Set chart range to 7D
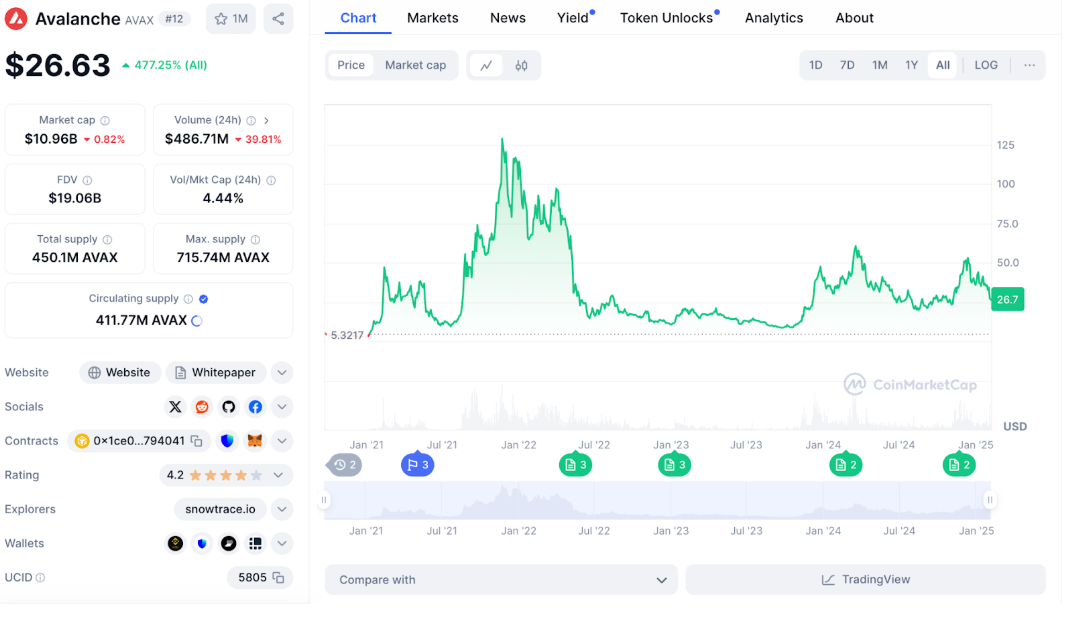Viewport: 1072px width, 622px height. [847, 66]
